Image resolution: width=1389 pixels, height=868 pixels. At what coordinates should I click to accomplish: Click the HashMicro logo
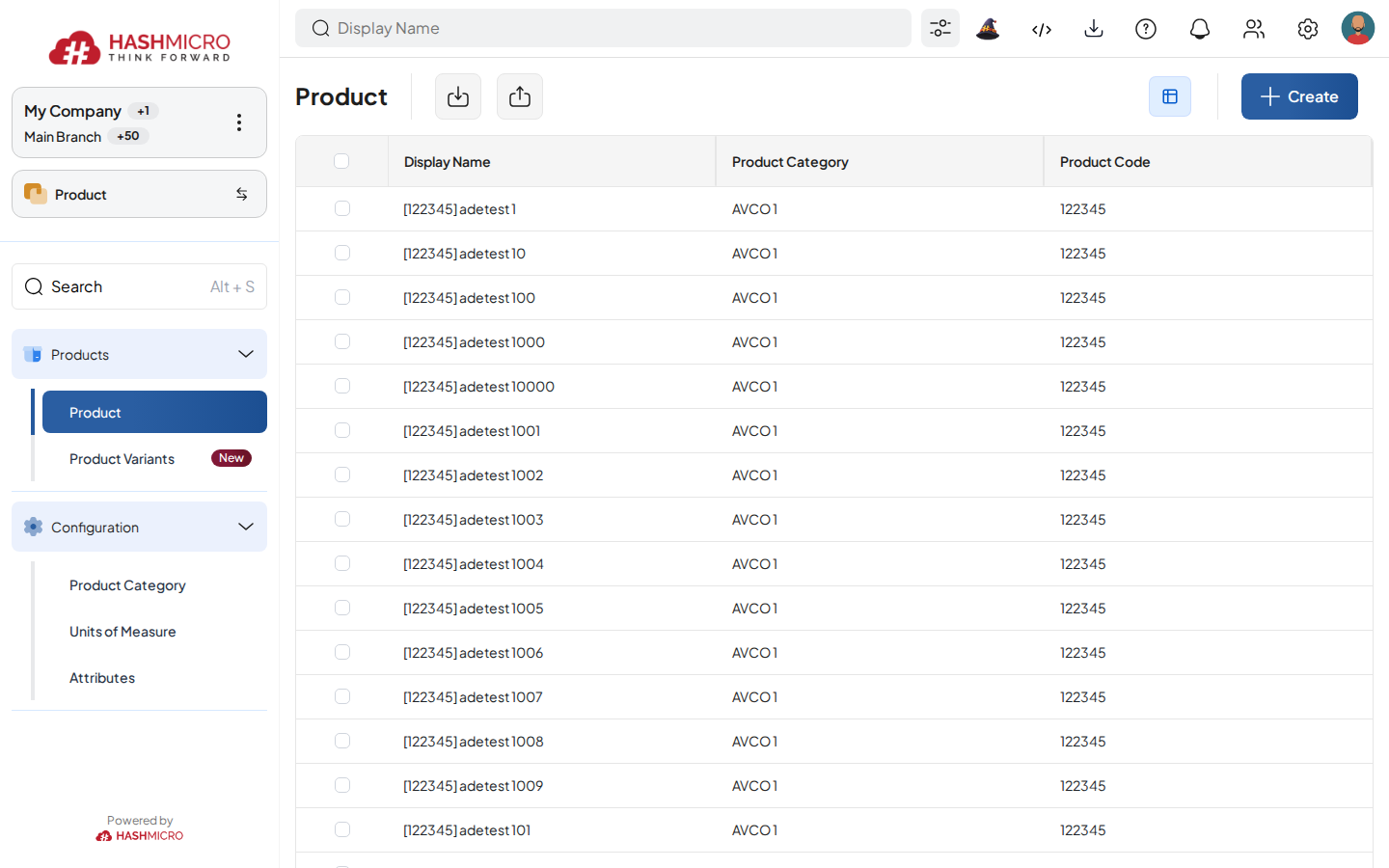140,46
